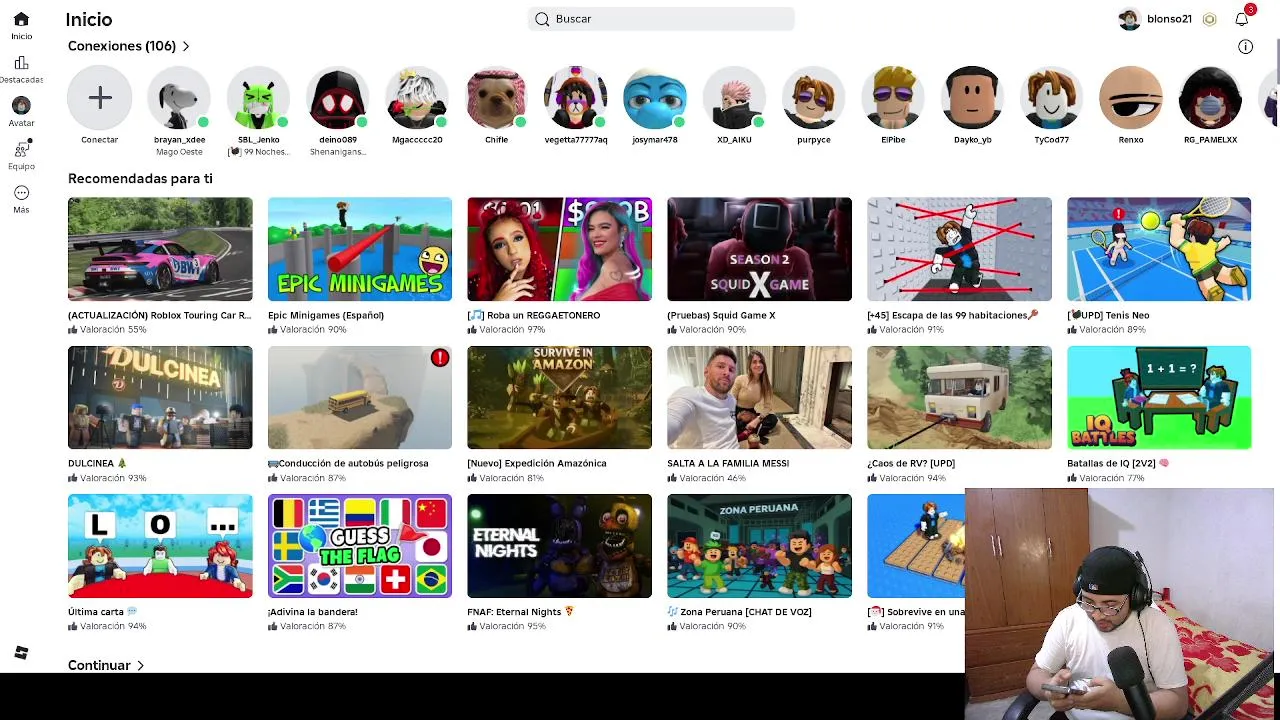
Task: Open Chifle friend avatar
Action: [496, 98]
